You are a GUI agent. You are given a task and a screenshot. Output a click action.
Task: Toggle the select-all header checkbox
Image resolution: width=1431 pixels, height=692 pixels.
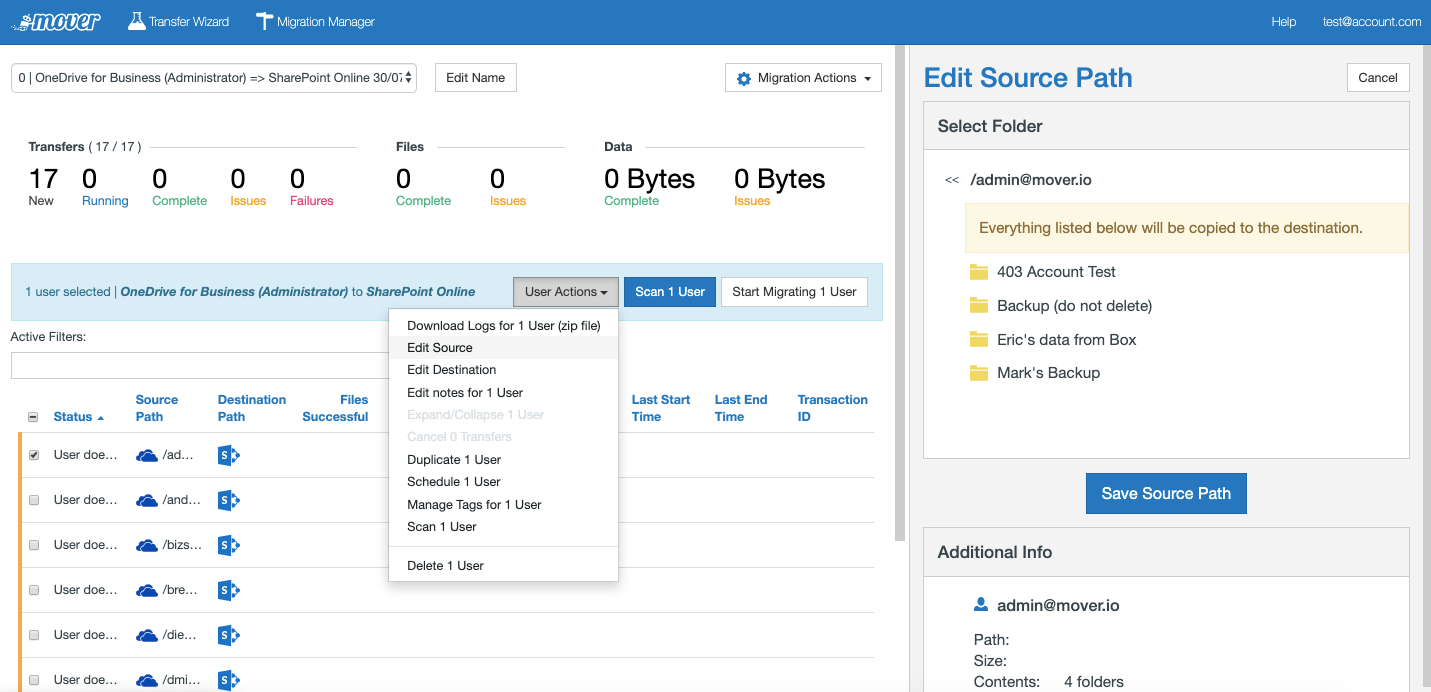pos(33,417)
